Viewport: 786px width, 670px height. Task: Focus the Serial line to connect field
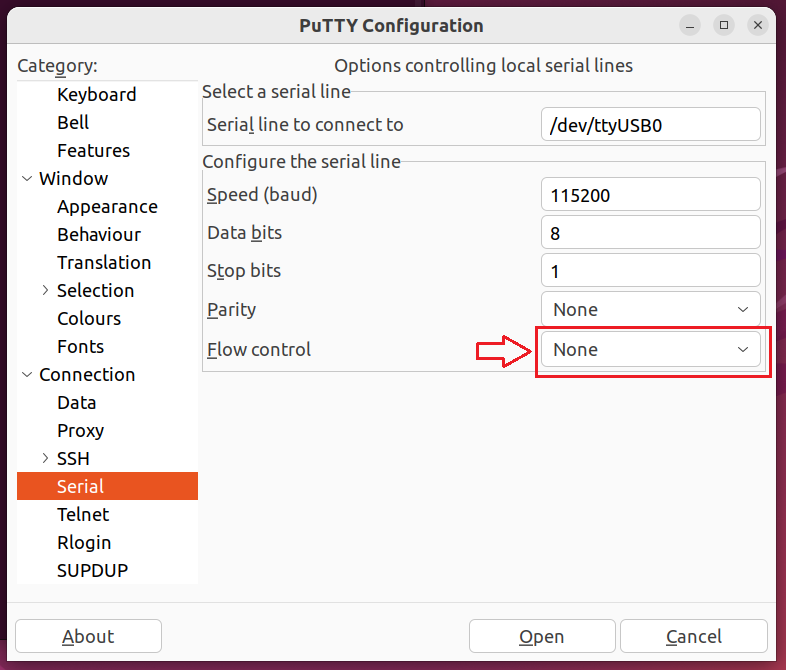click(650, 125)
